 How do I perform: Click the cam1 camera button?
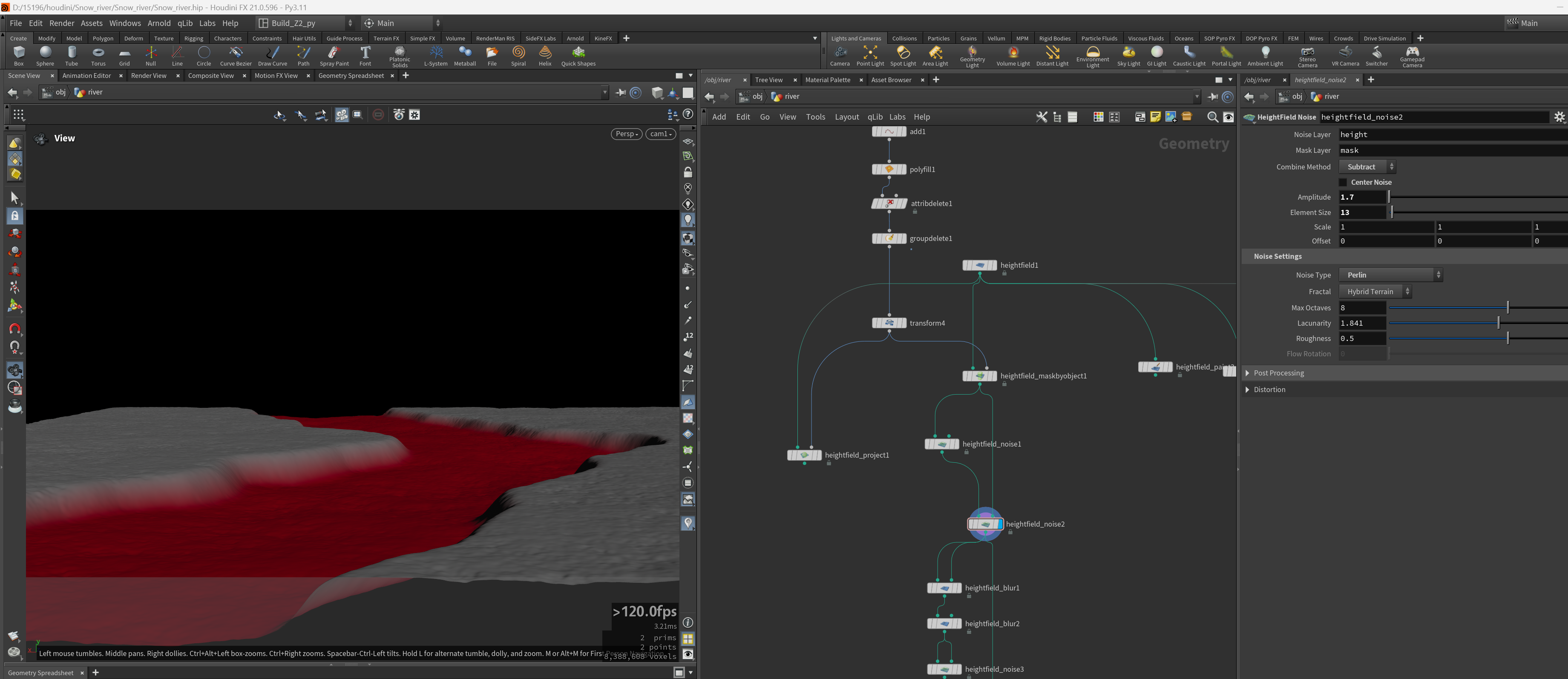pyautogui.click(x=660, y=134)
